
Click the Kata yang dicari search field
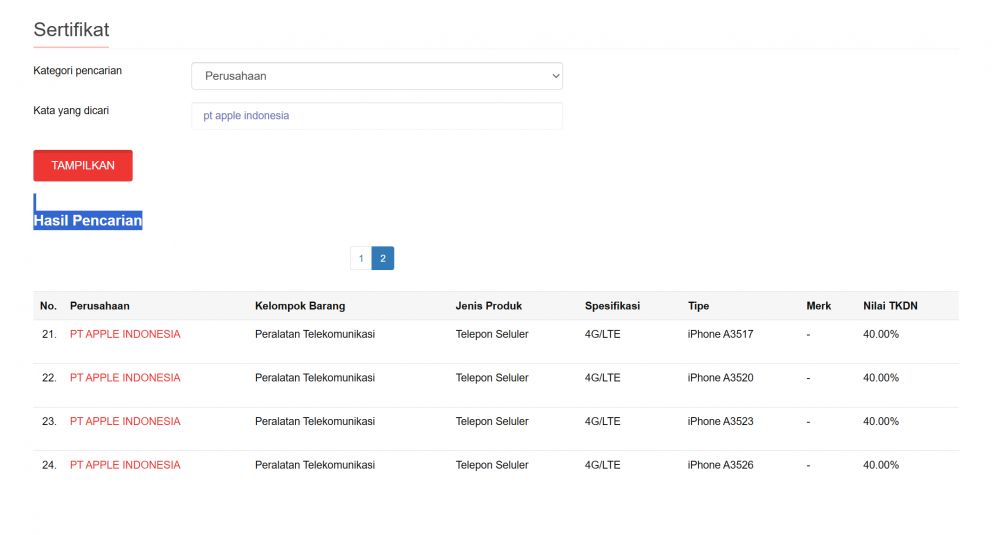click(376, 116)
